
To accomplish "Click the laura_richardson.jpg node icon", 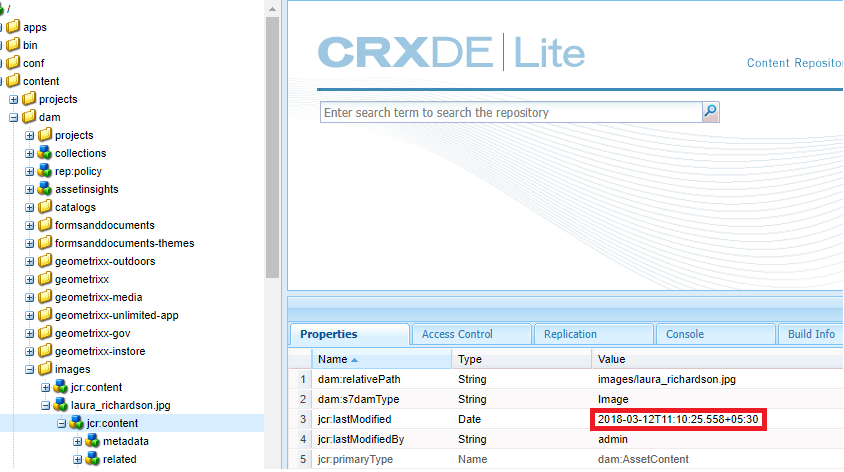I will pyautogui.click(x=61, y=405).
